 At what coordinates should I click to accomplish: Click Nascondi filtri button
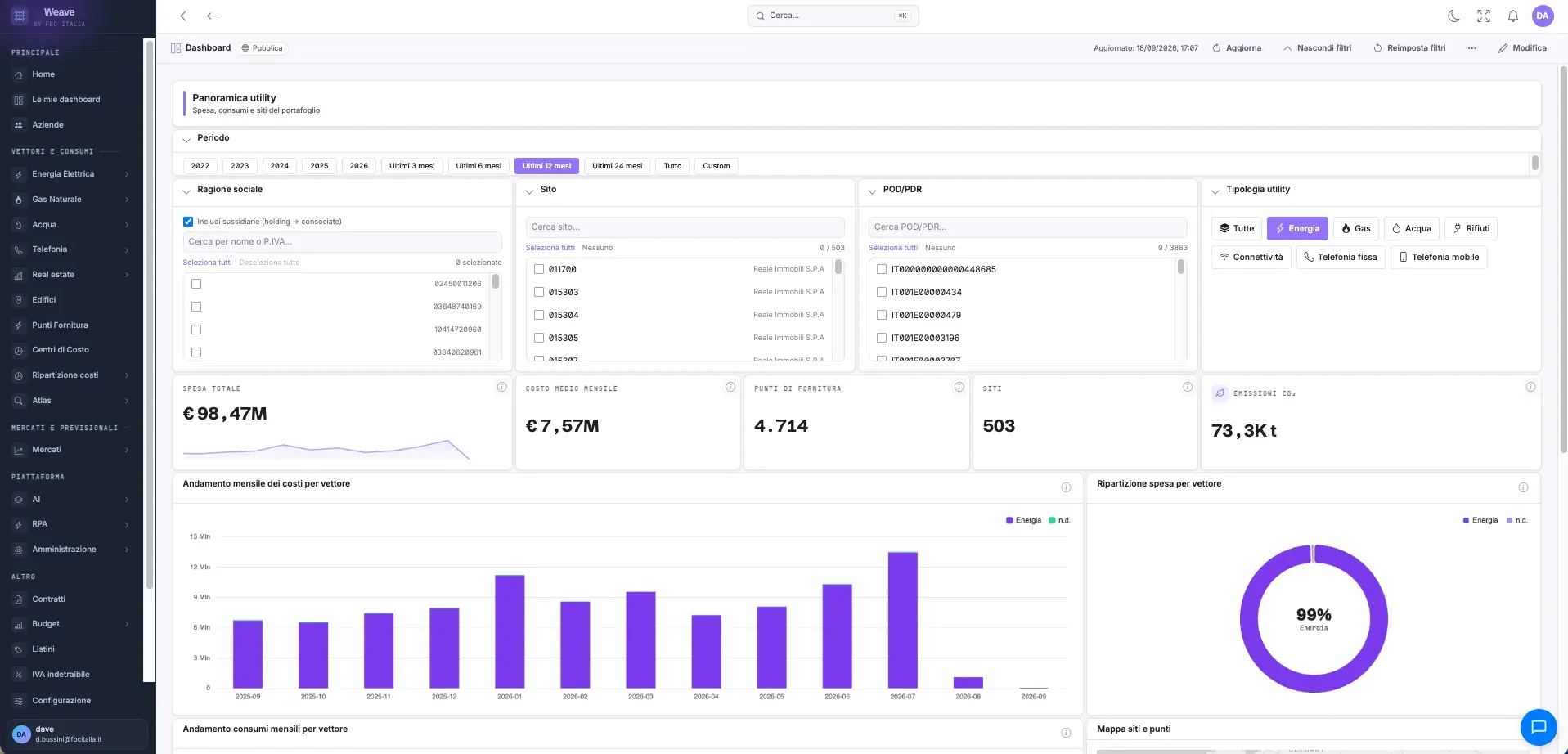point(1317,48)
